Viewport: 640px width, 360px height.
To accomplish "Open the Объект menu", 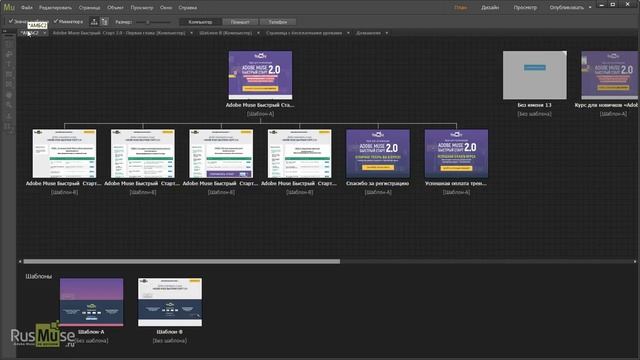I will (x=115, y=7).
